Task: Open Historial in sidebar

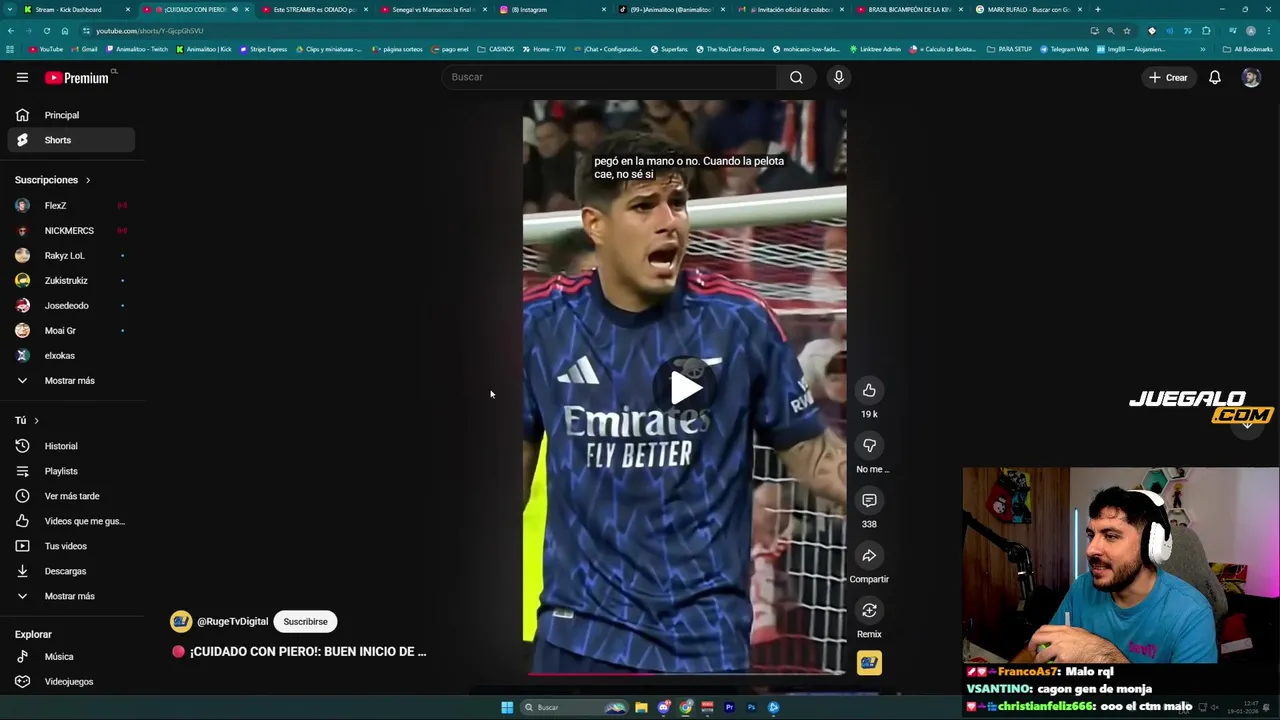Action: pos(71,446)
